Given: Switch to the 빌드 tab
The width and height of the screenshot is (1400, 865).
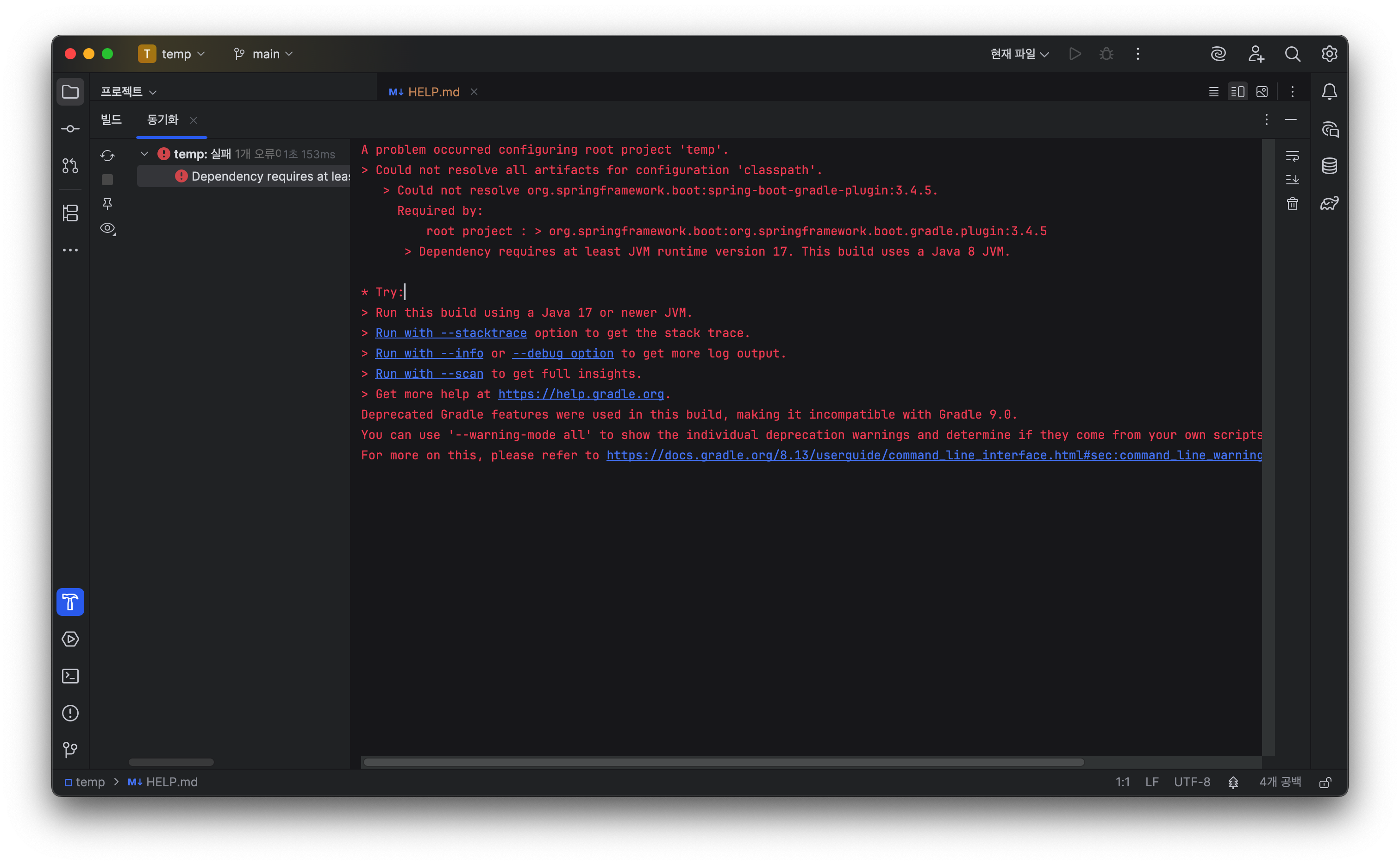Looking at the screenshot, I should coord(111,119).
